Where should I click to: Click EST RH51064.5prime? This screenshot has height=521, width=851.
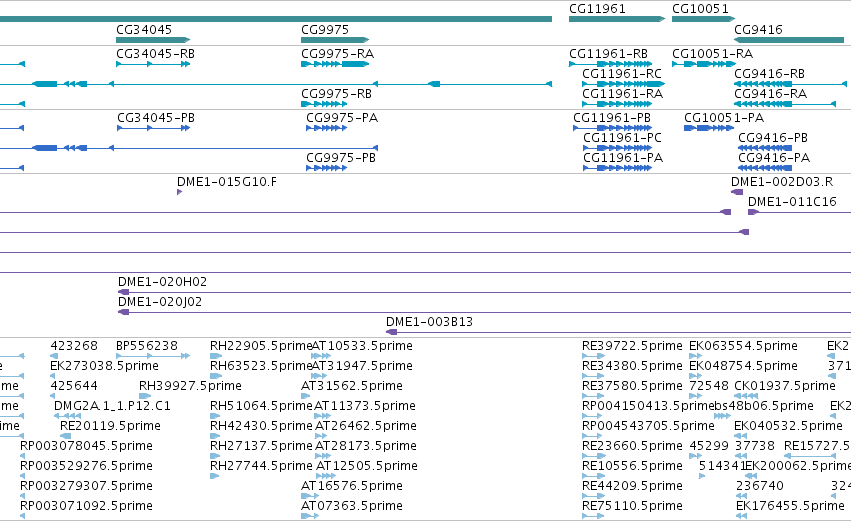click(261, 406)
